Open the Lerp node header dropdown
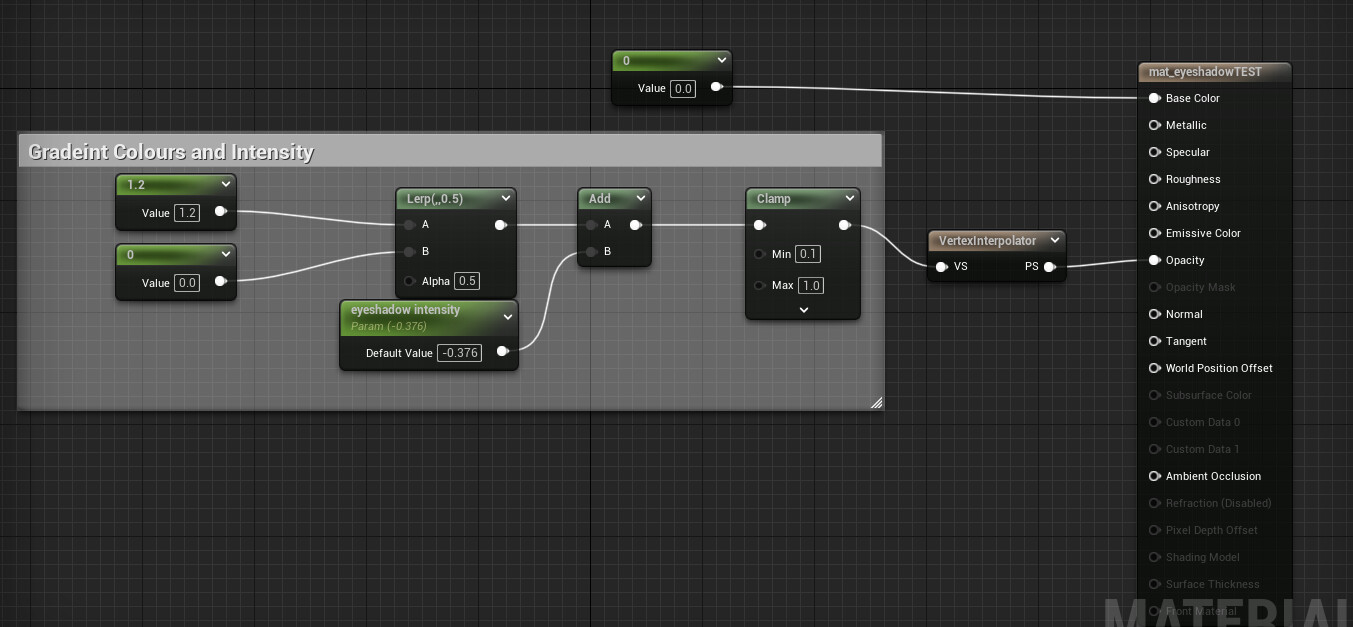The image size is (1353, 627). pyautogui.click(x=507, y=198)
